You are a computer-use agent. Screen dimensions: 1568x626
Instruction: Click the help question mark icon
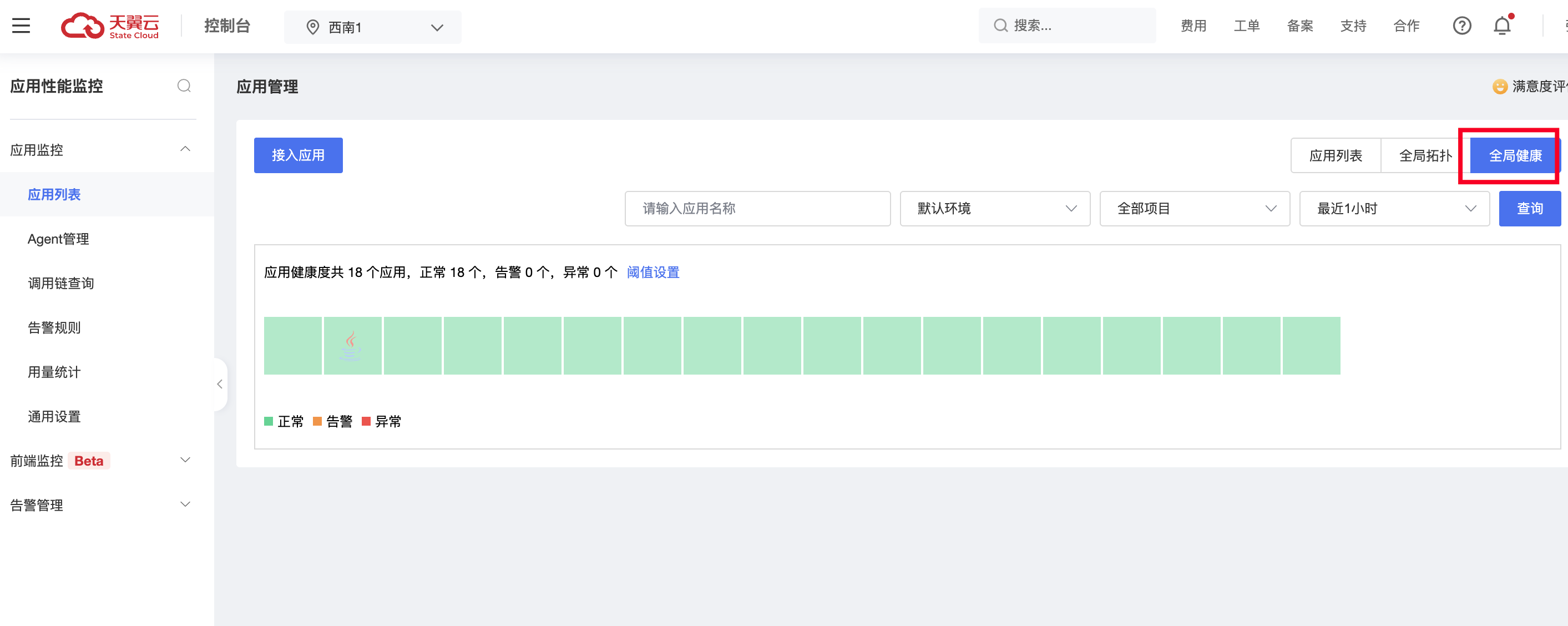(x=1461, y=26)
